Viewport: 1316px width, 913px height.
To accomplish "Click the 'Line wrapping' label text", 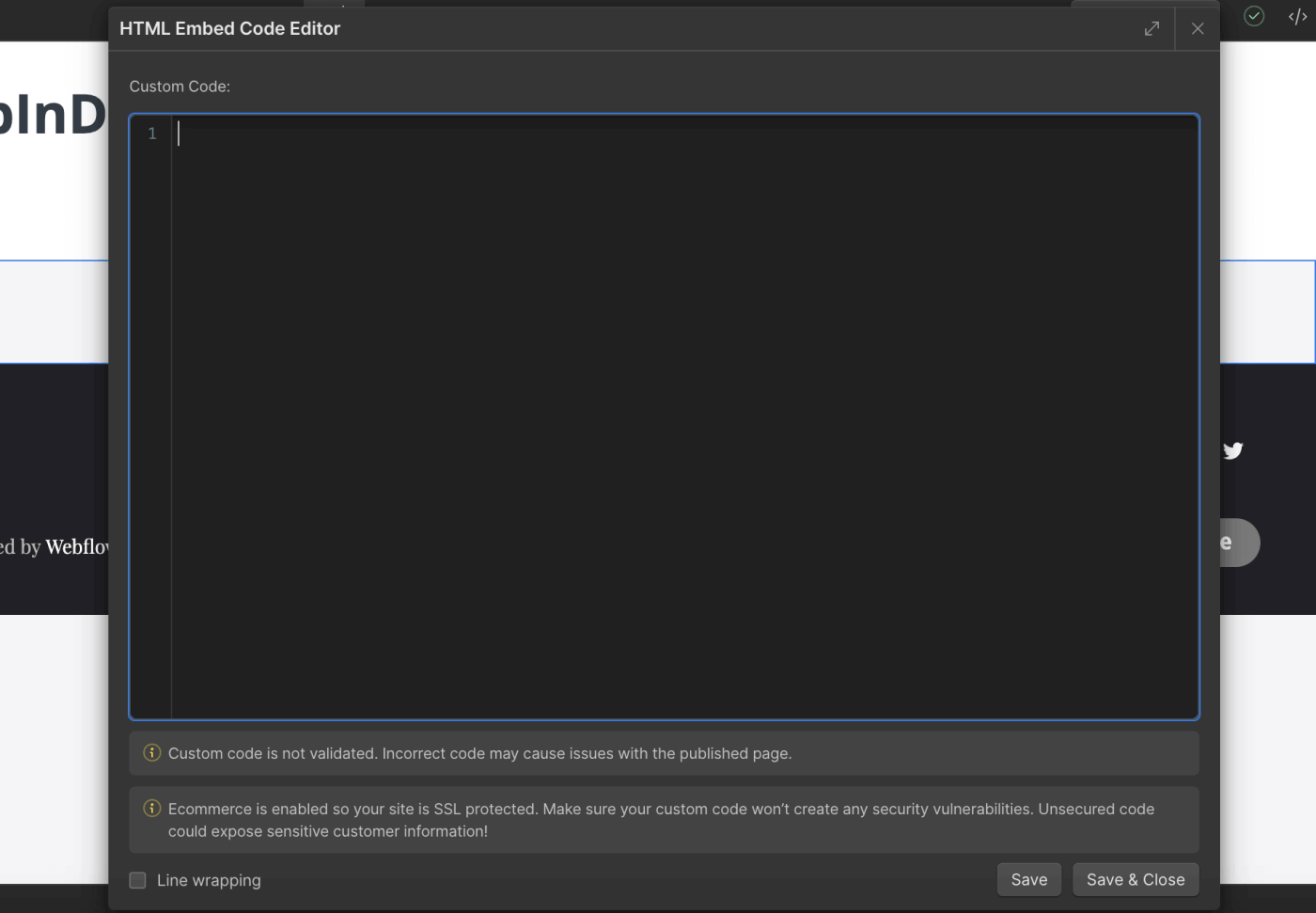I will pyautogui.click(x=209, y=881).
